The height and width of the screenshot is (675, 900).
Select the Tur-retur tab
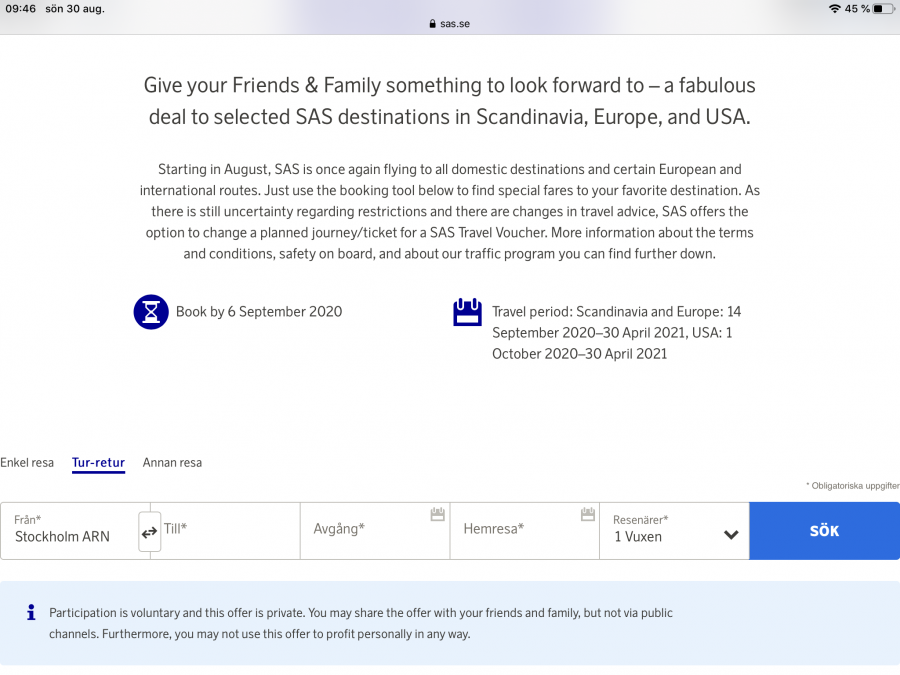98,462
